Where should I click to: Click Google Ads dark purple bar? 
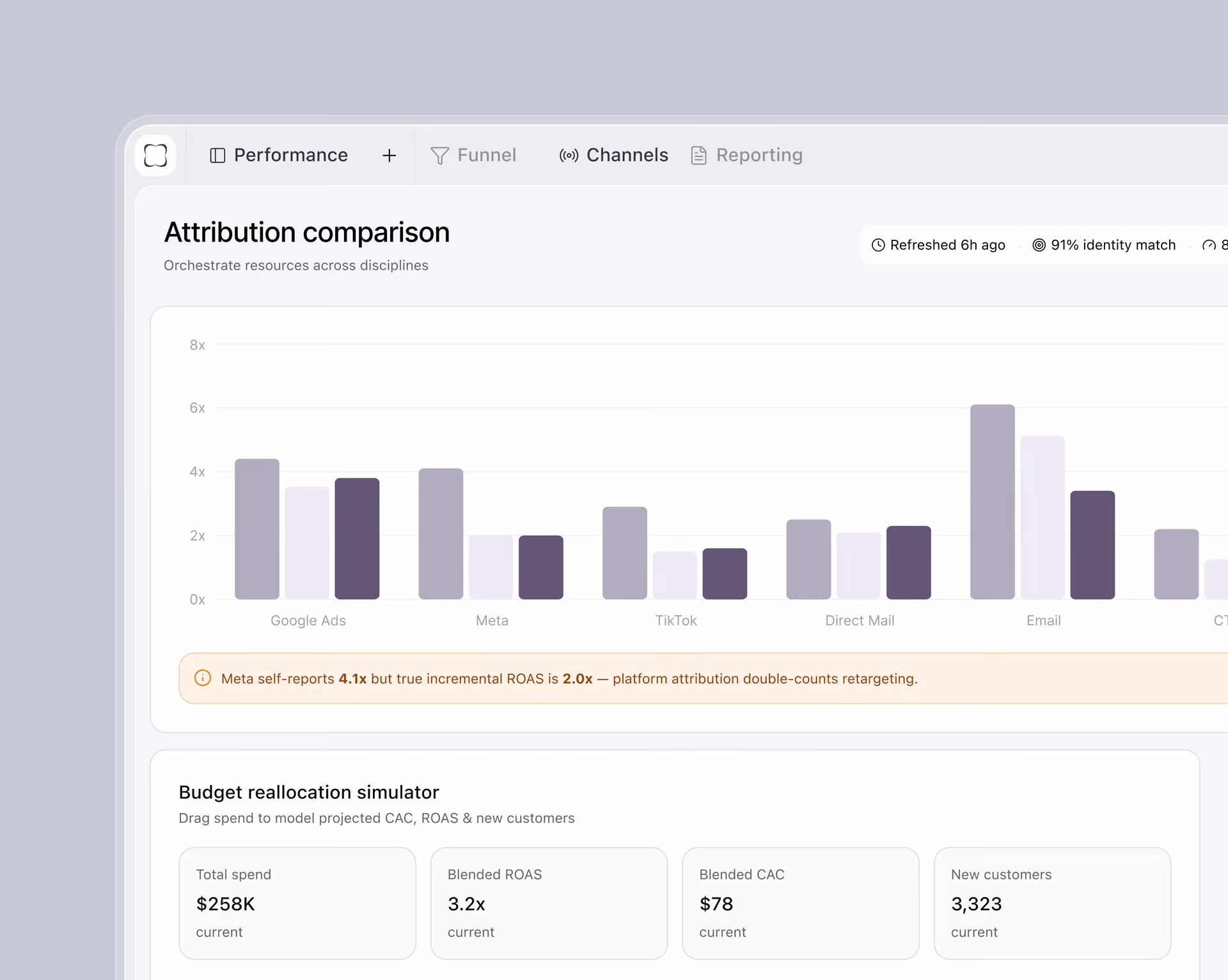tap(357, 538)
